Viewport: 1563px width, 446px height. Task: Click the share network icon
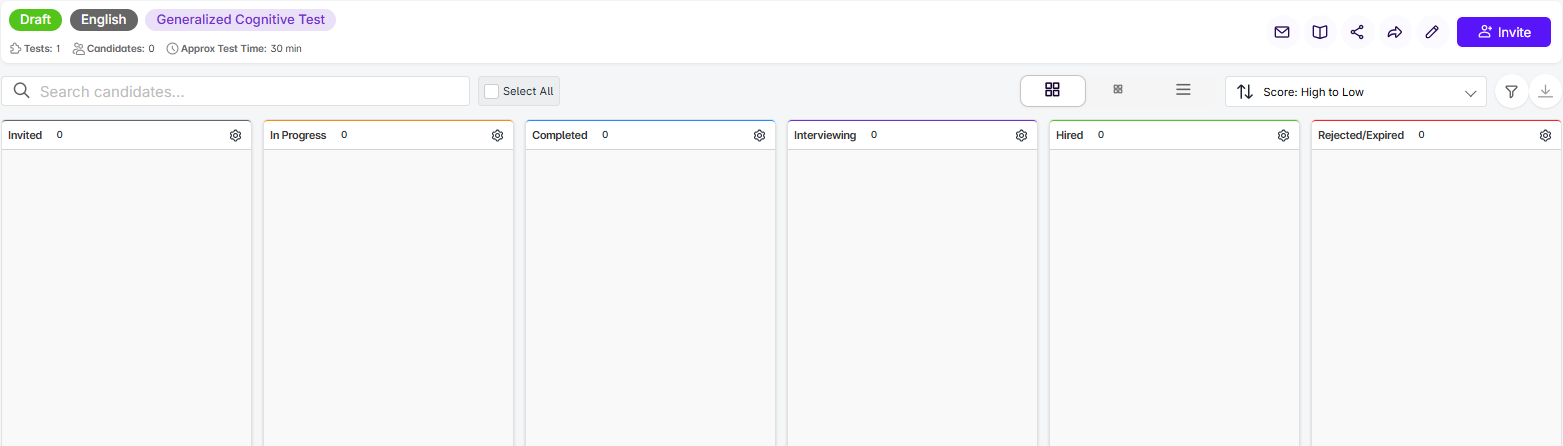(x=1357, y=32)
